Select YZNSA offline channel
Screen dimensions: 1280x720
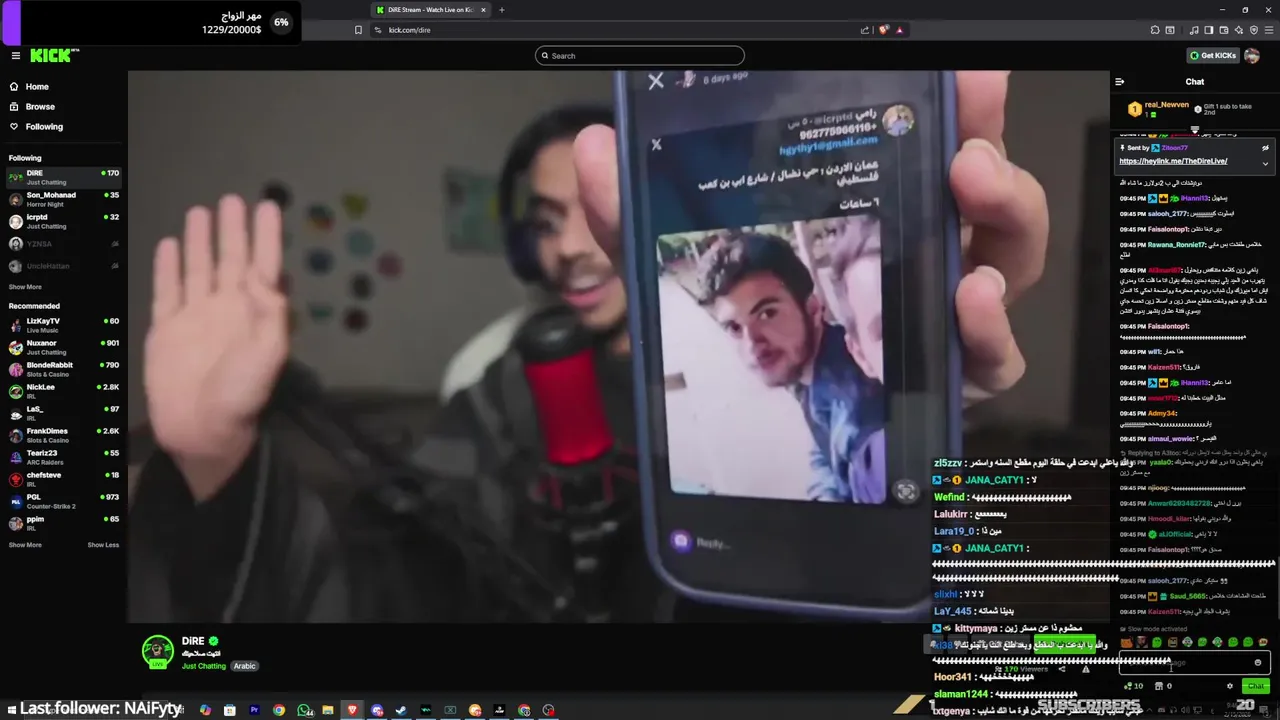coord(64,244)
